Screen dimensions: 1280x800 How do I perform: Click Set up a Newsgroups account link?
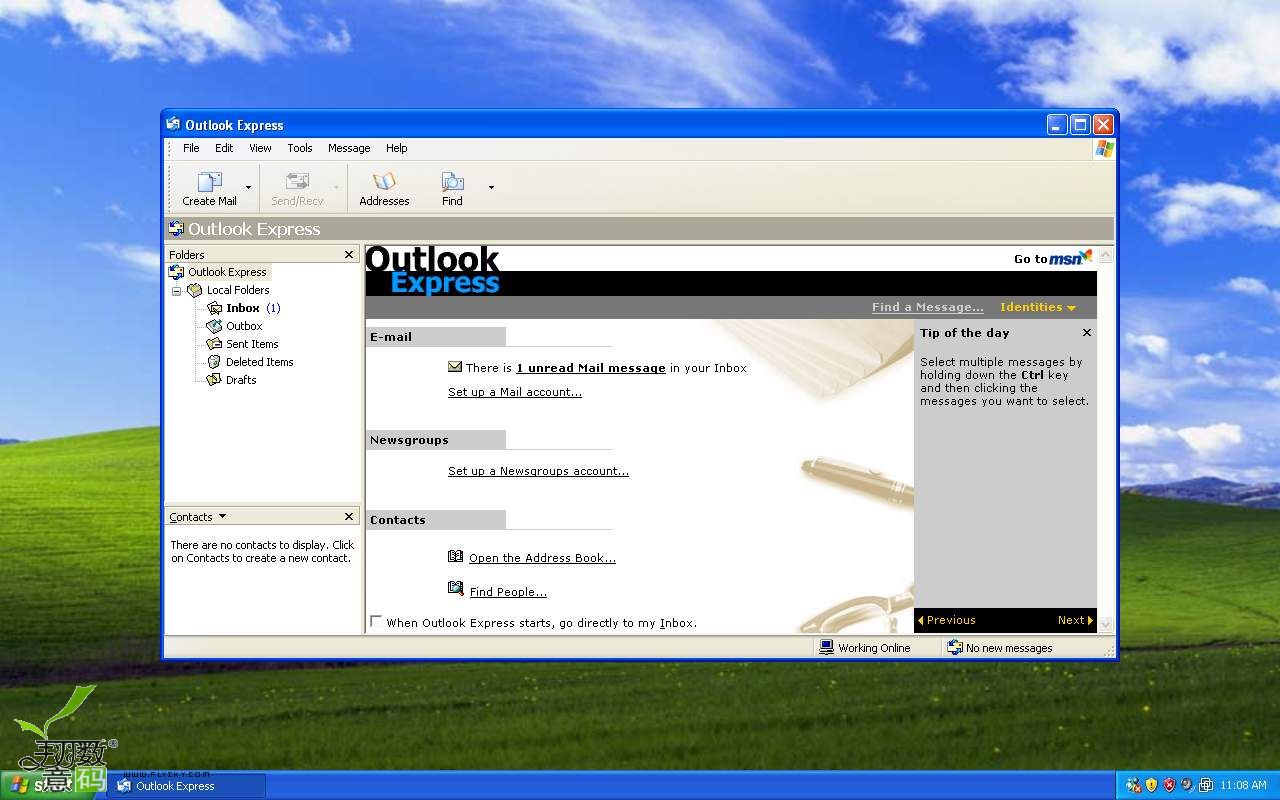(x=538, y=471)
